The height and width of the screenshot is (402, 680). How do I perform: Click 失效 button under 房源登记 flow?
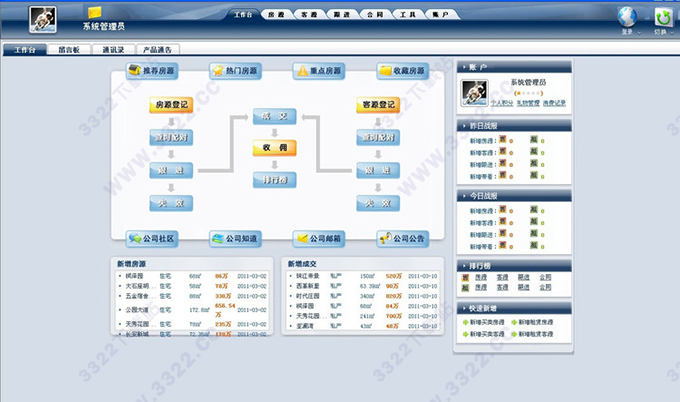(x=171, y=203)
